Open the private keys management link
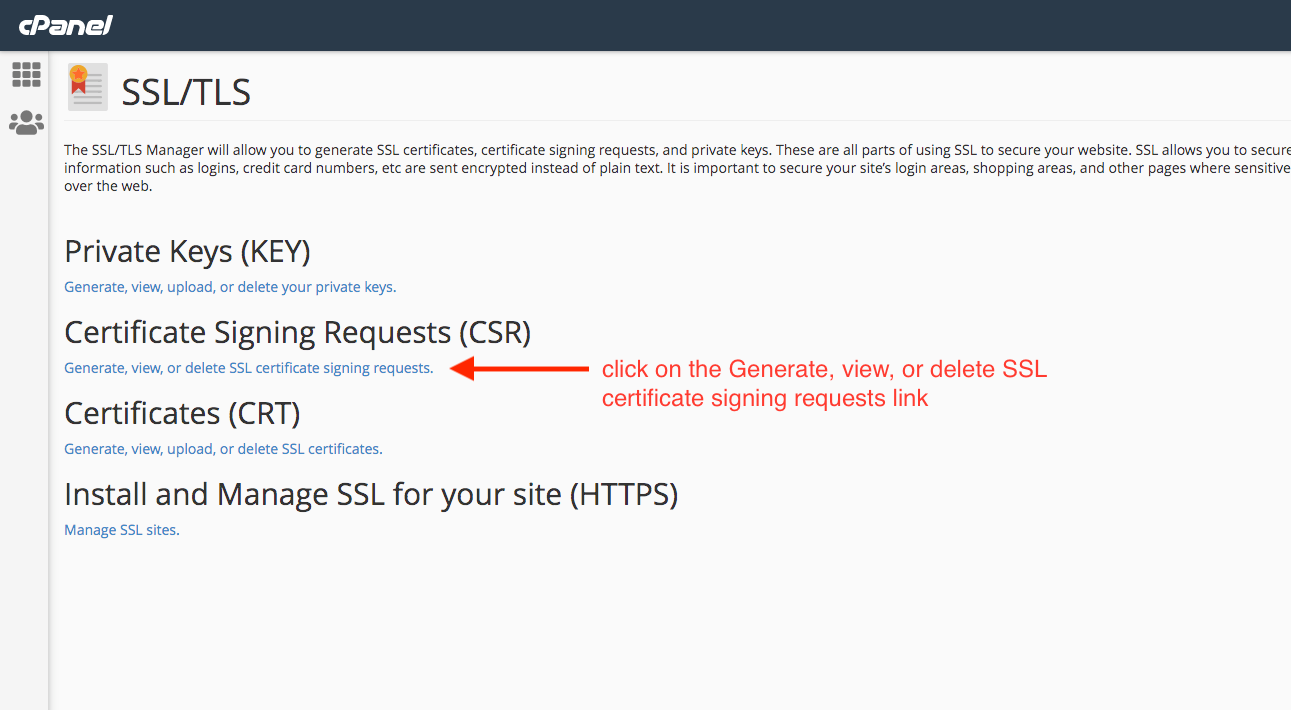This screenshot has width=1291, height=710. [x=230, y=287]
